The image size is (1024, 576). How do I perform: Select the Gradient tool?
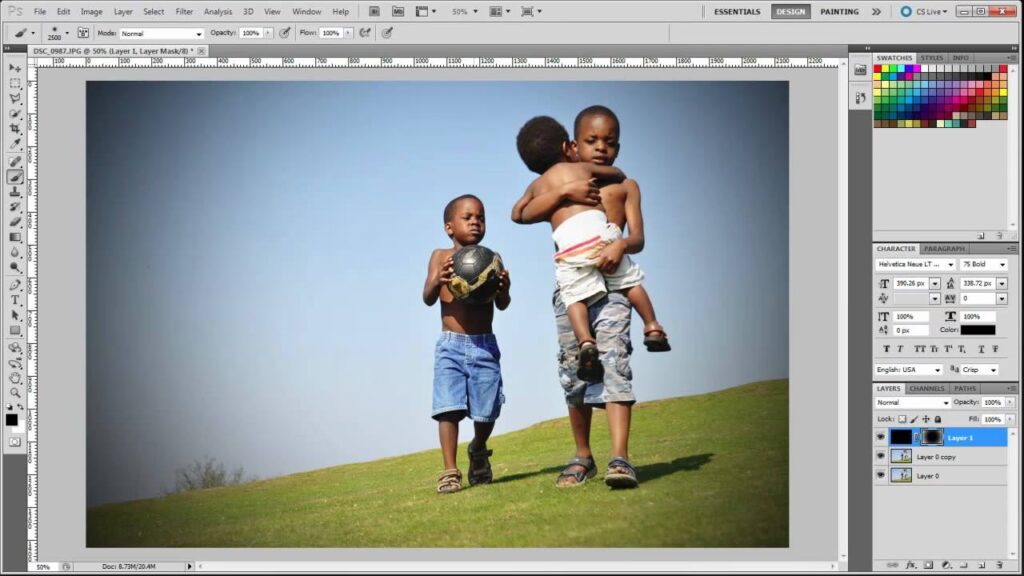[x=15, y=238]
